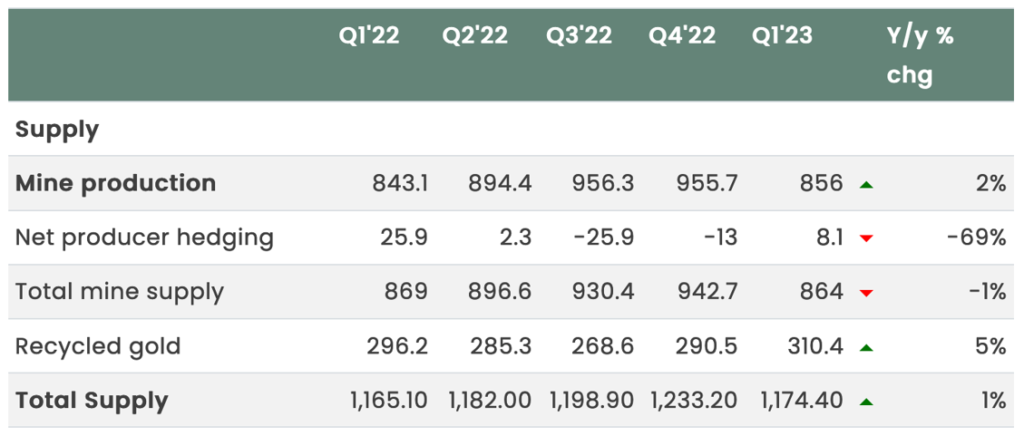1024x436 pixels.
Task: Click the Y/y % chg header
Action: 920,55
